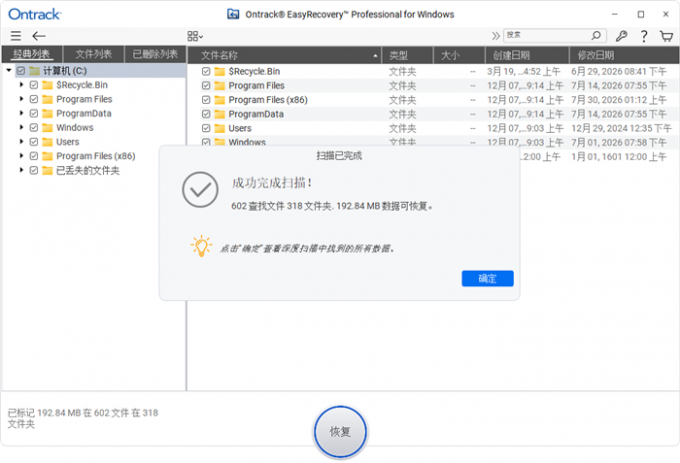Sort by 文件名称 column header

[284, 55]
